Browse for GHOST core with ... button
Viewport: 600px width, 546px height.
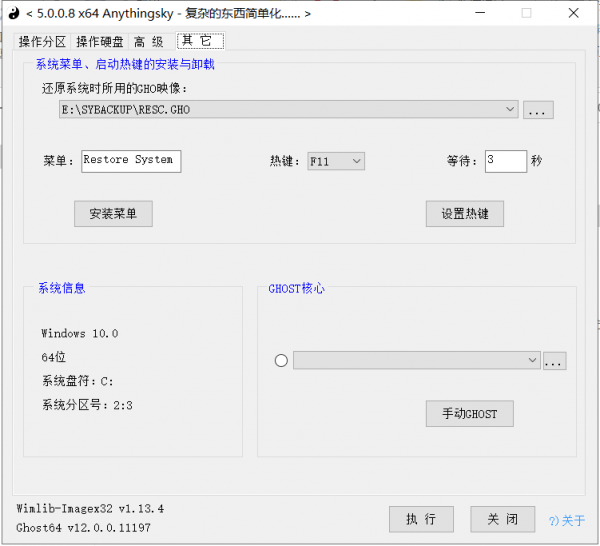(554, 360)
